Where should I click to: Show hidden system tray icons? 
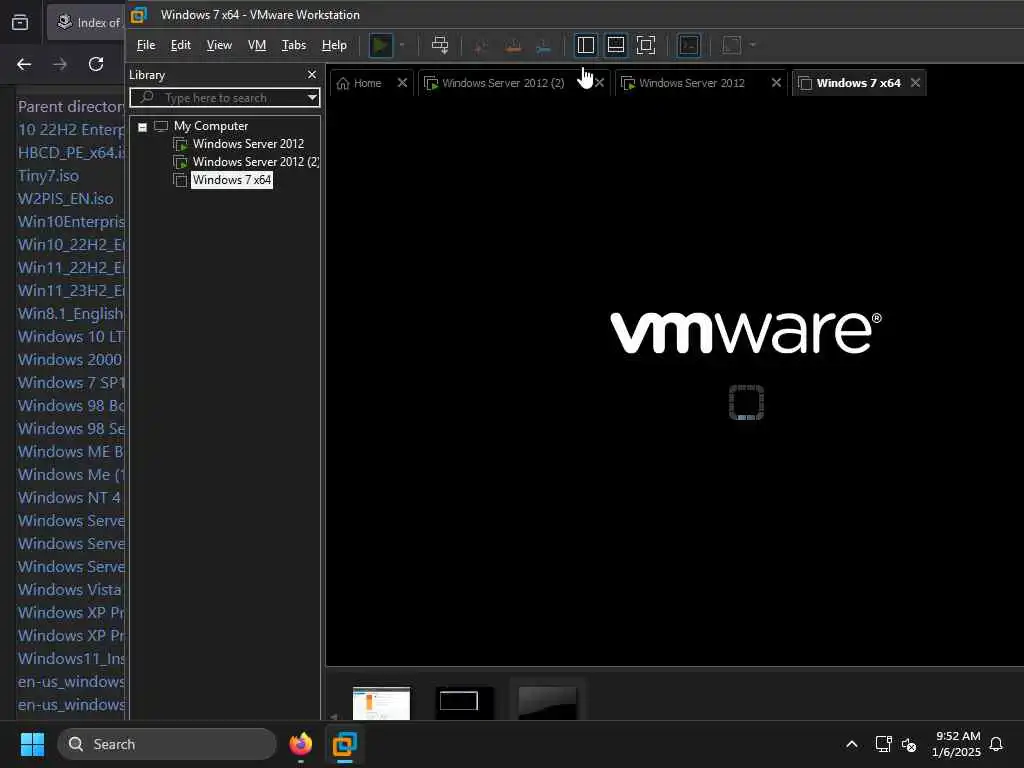pos(852,744)
